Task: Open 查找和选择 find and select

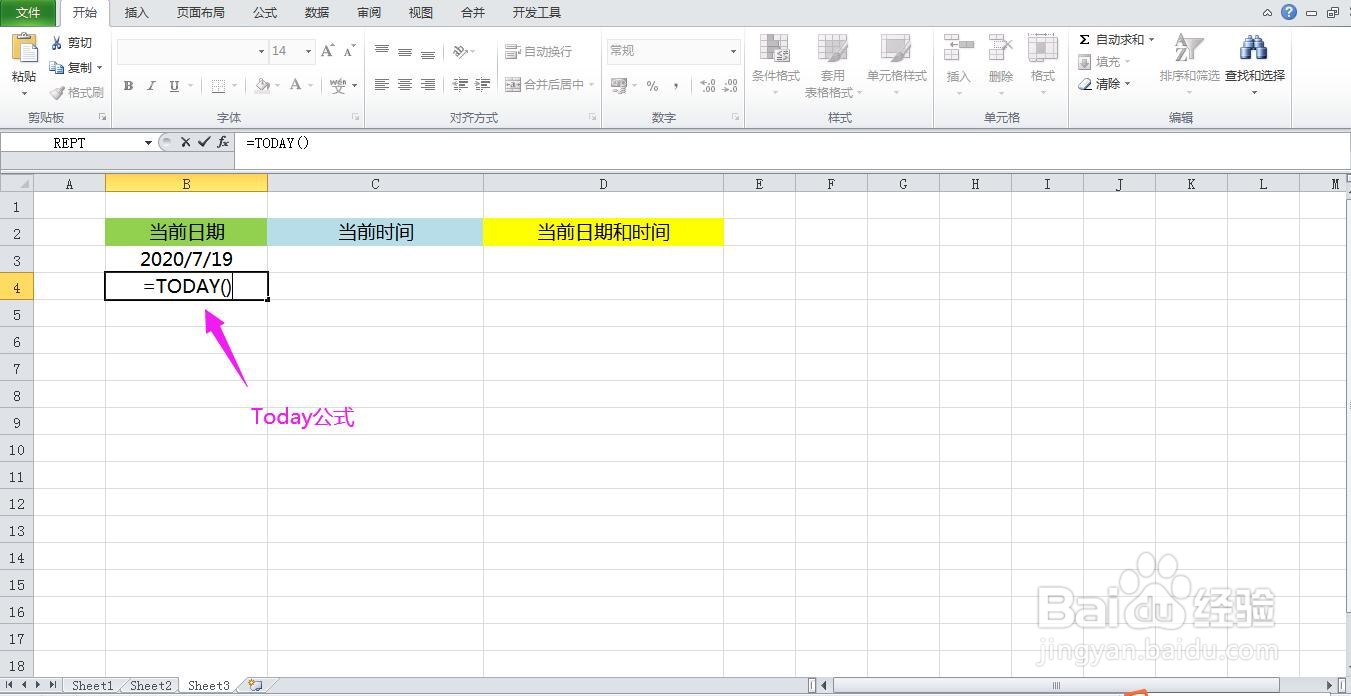Action: pyautogui.click(x=1254, y=66)
